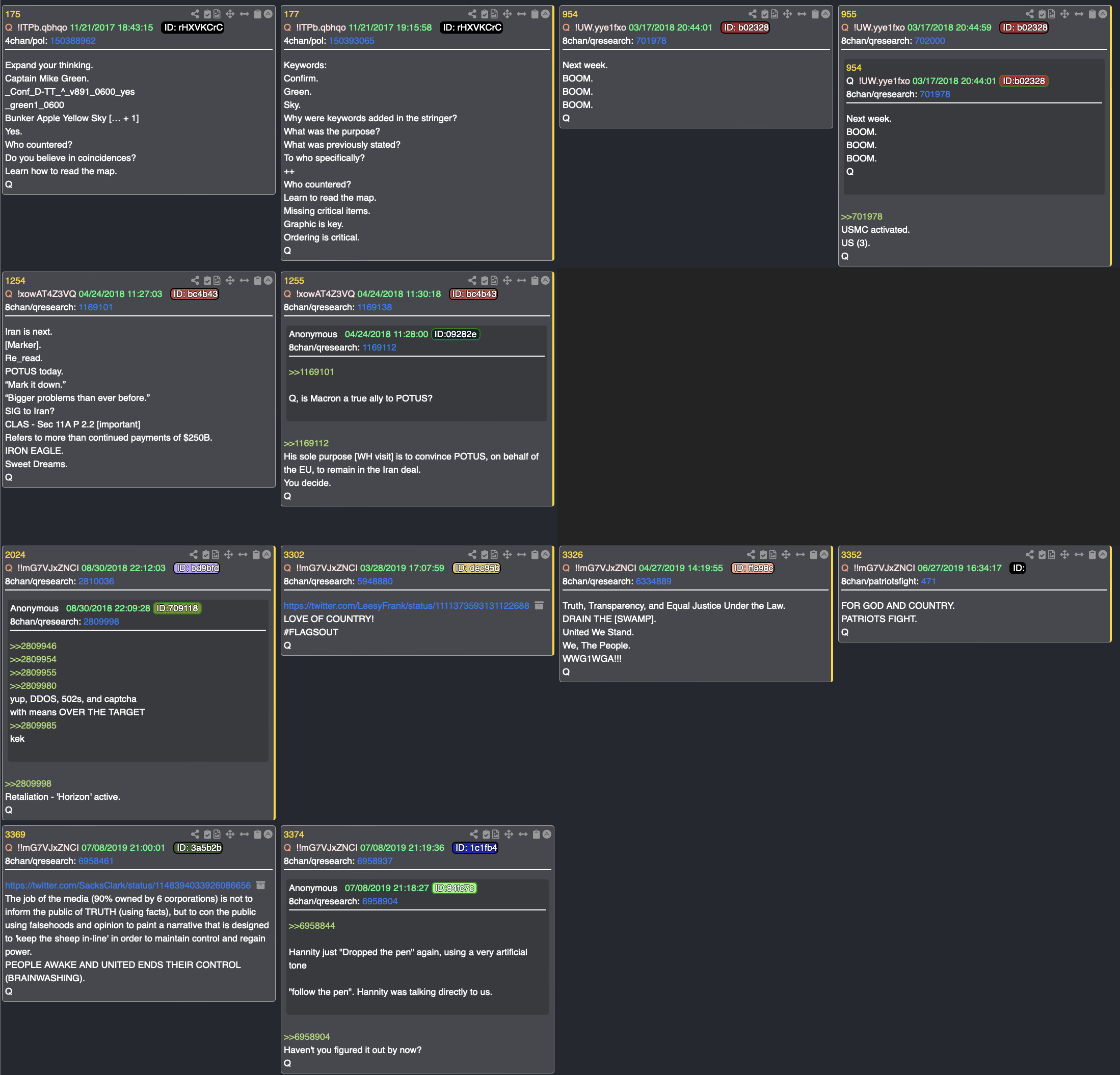Image resolution: width=1120 pixels, height=1075 pixels.
Task: Open quoted link 1169112 in post 1255's quote
Action: point(379,347)
